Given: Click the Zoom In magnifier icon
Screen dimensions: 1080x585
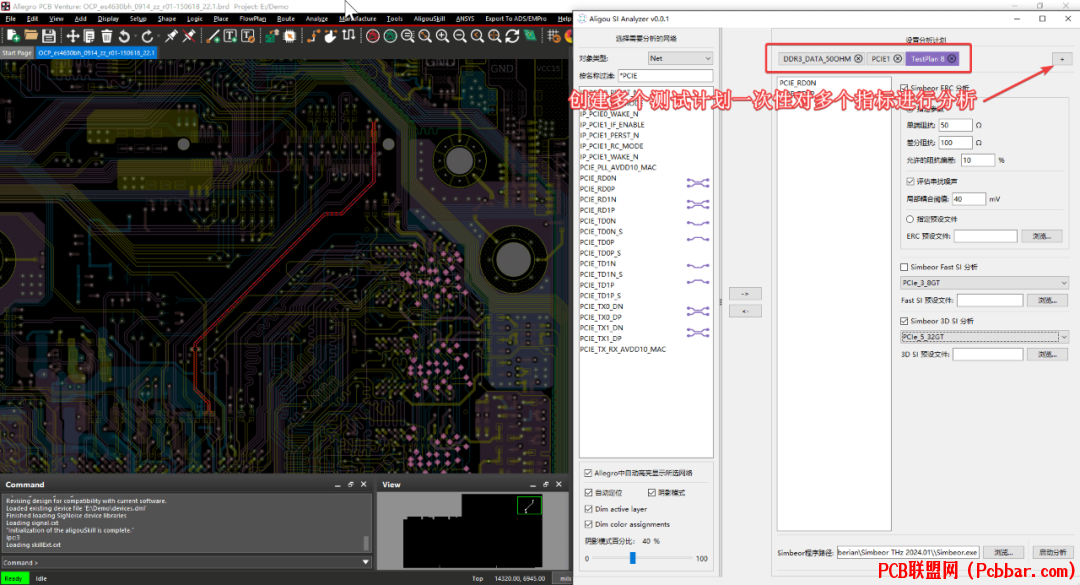Looking at the screenshot, I should pyautogui.click(x=442, y=36).
